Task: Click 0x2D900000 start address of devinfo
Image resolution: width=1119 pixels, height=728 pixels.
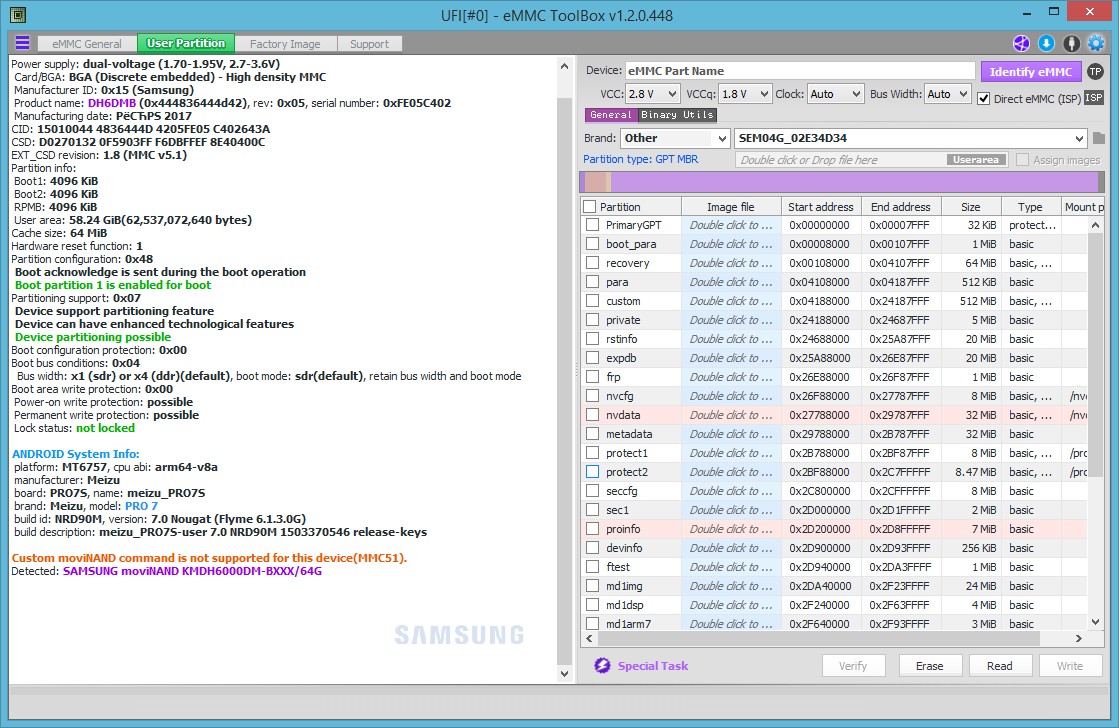Action: tap(819, 548)
